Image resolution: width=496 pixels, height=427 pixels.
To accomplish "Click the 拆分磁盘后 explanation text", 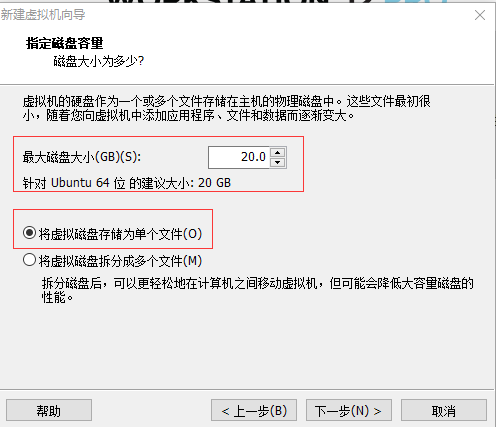I will [x=257, y=290].
